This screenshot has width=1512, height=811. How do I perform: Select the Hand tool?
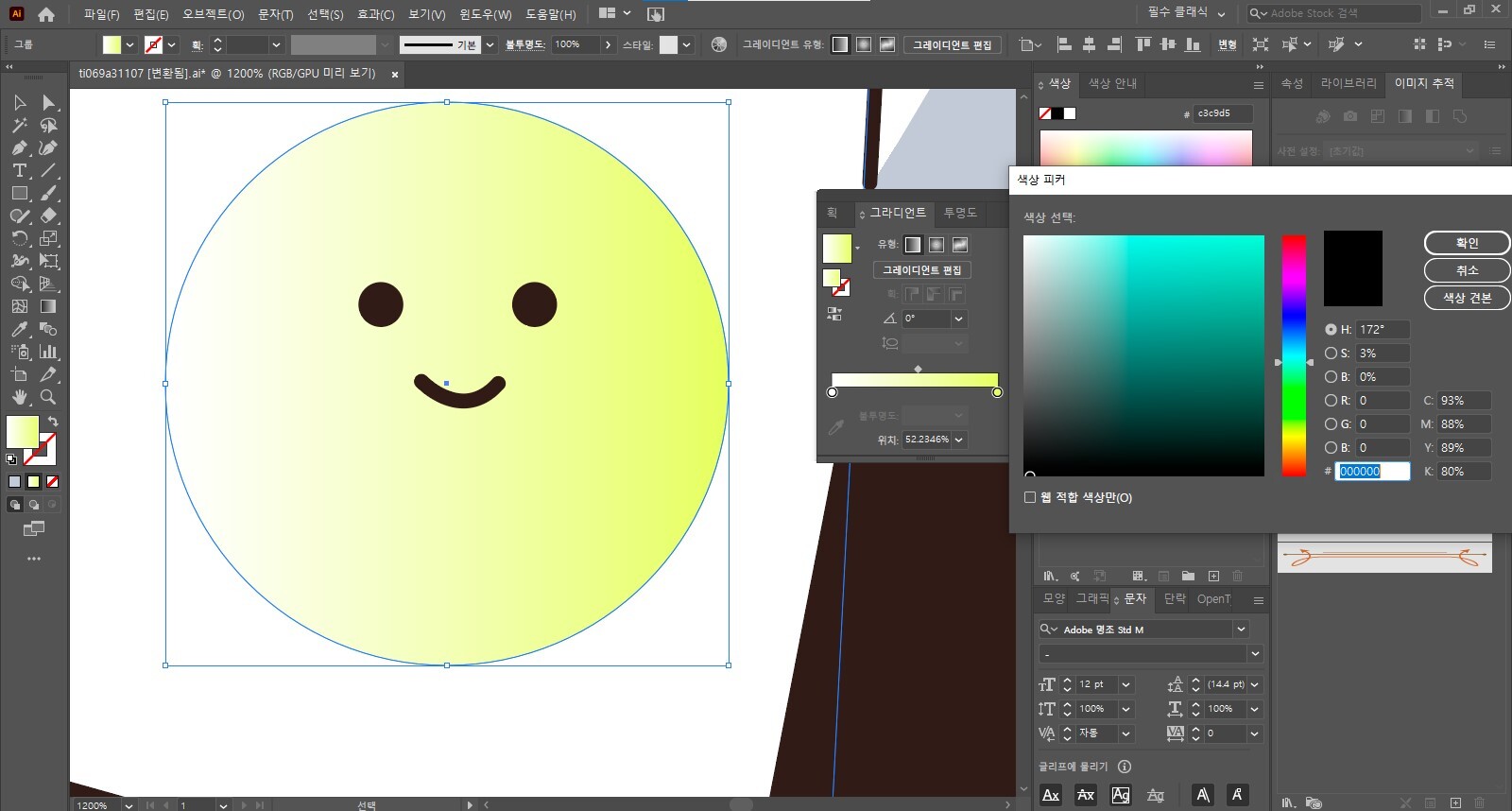click(19, 397)
